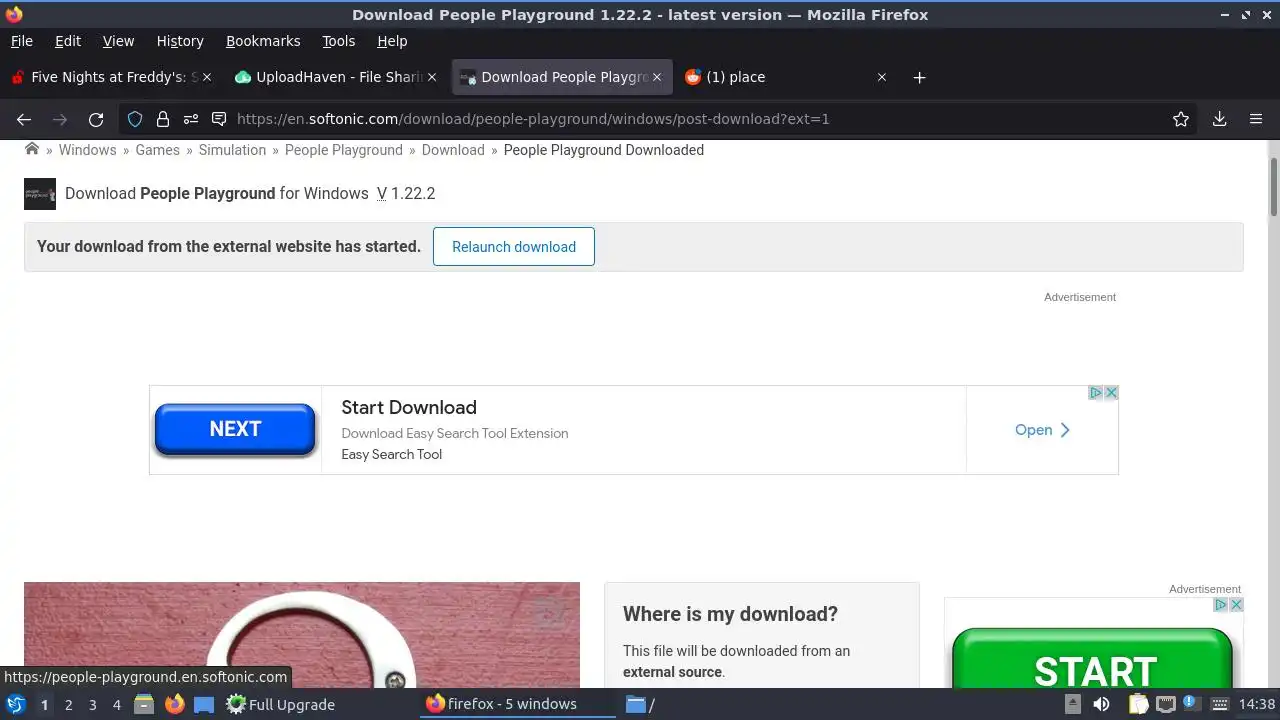This screenshot has height=720, width=1280.
Task: Open the clipboard manager tray icon
Action: [1138, 704]
